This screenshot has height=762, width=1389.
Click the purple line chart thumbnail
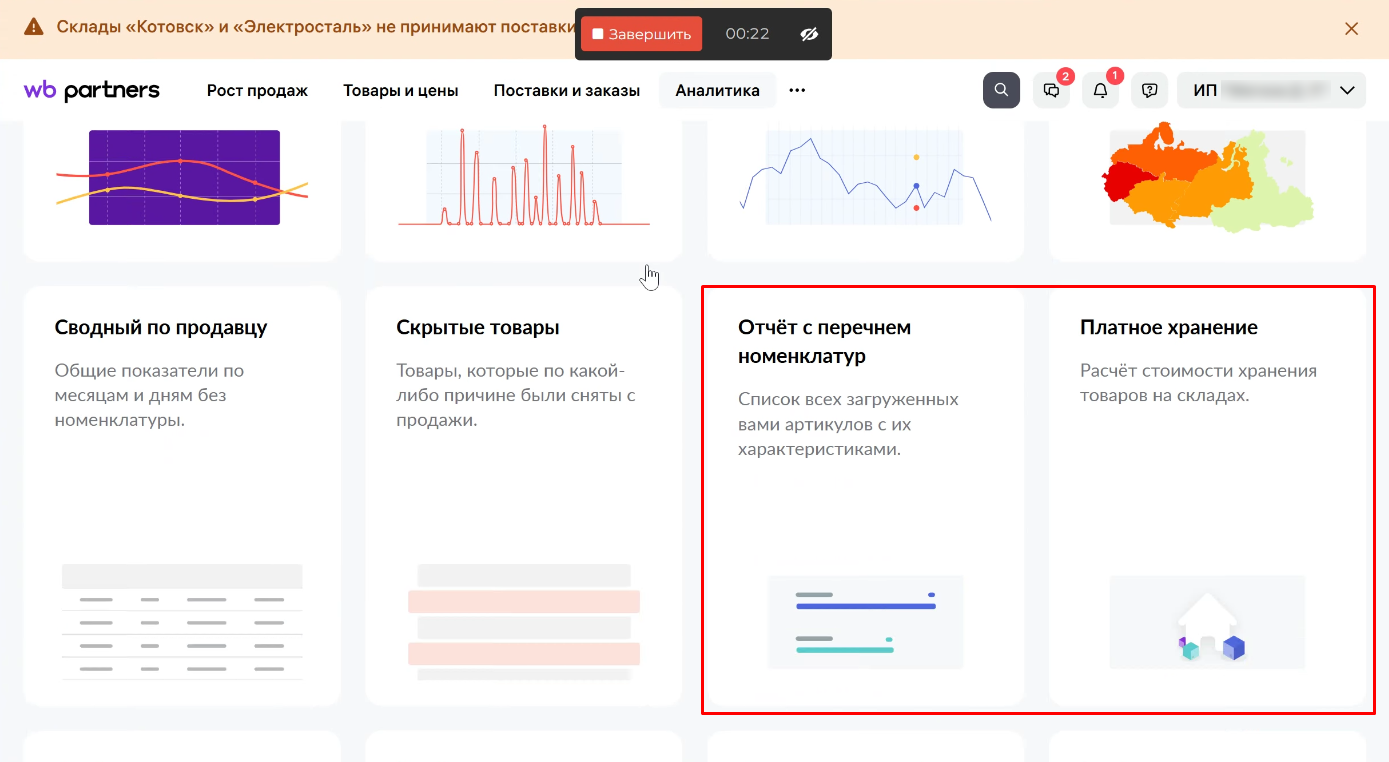coord(182,177)
